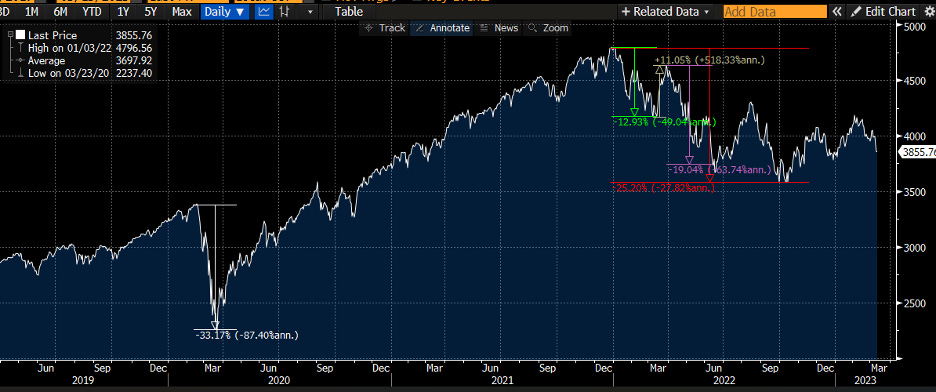Image resolution: width=936 pixels, height=392 pixels.
Task: Click the Low marker icon in legend
Action: click(21, 73)
